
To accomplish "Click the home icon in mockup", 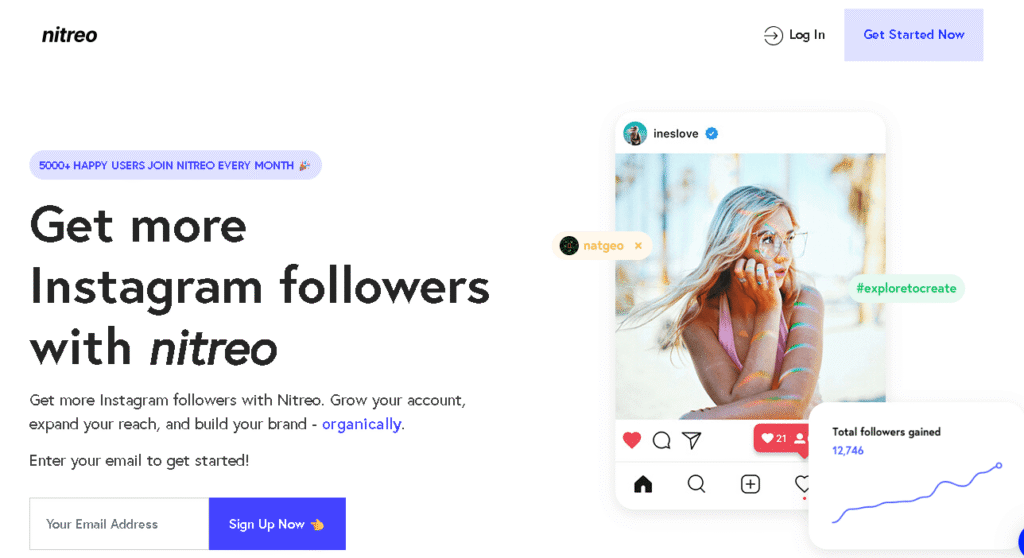I will (643, 484).
